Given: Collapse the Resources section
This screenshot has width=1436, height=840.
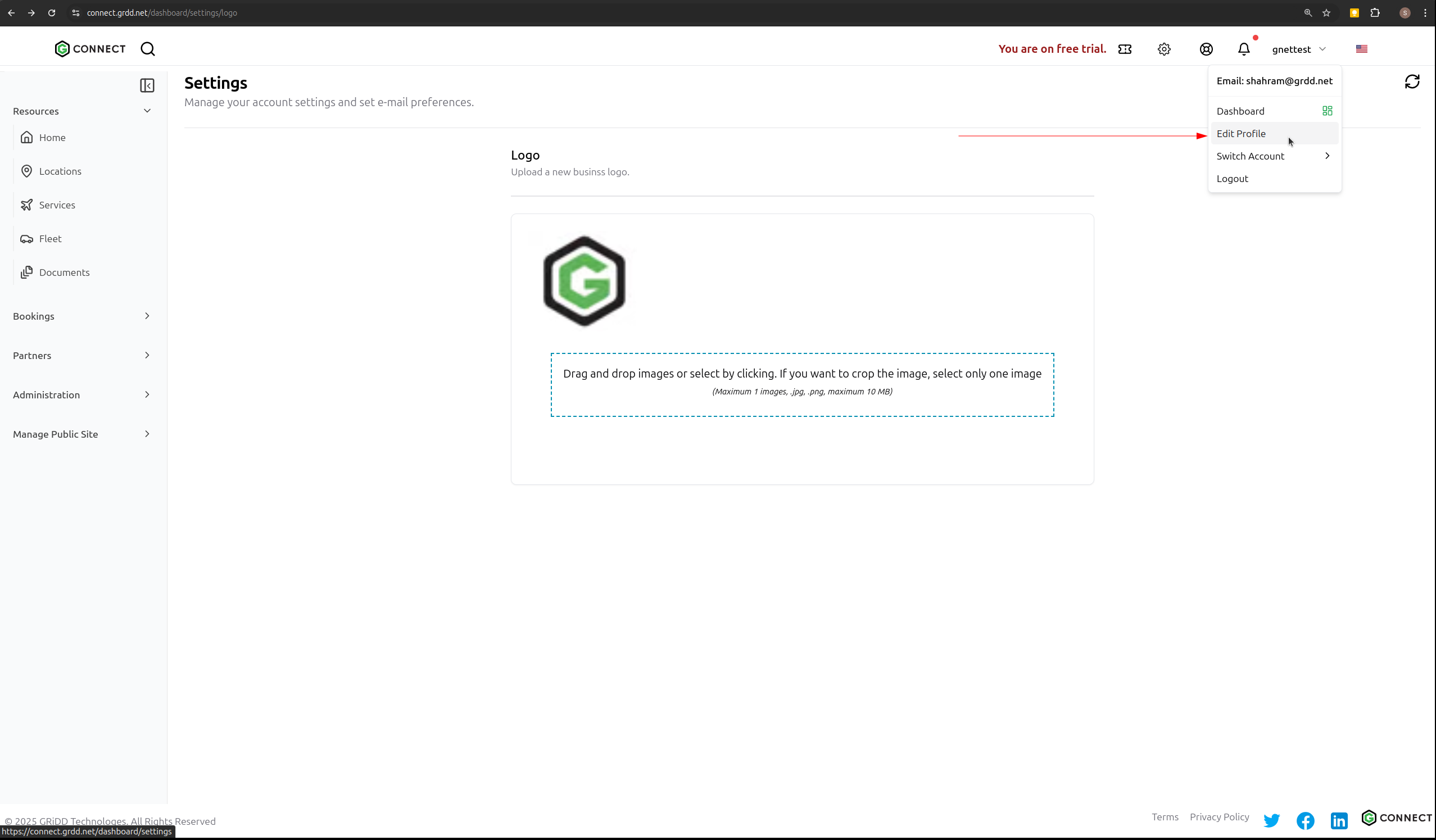Looking at the screenshot, I should point(82,111).
